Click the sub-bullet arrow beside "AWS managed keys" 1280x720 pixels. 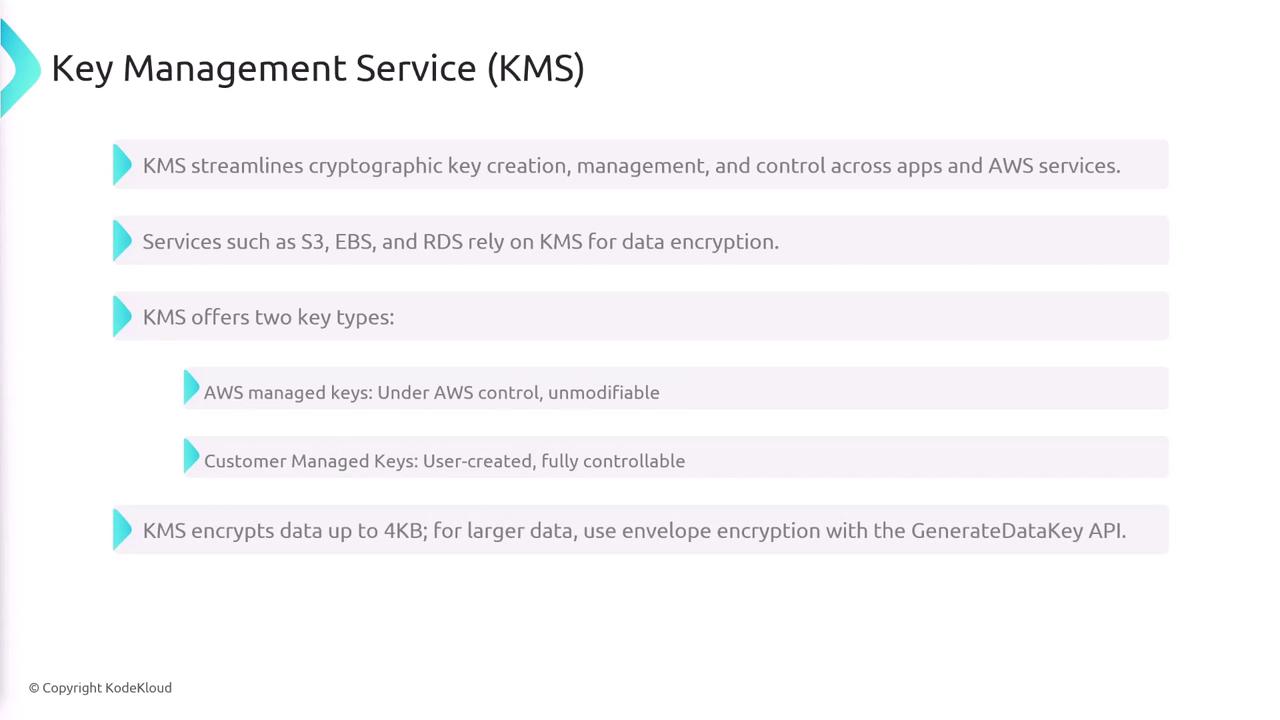191,388
